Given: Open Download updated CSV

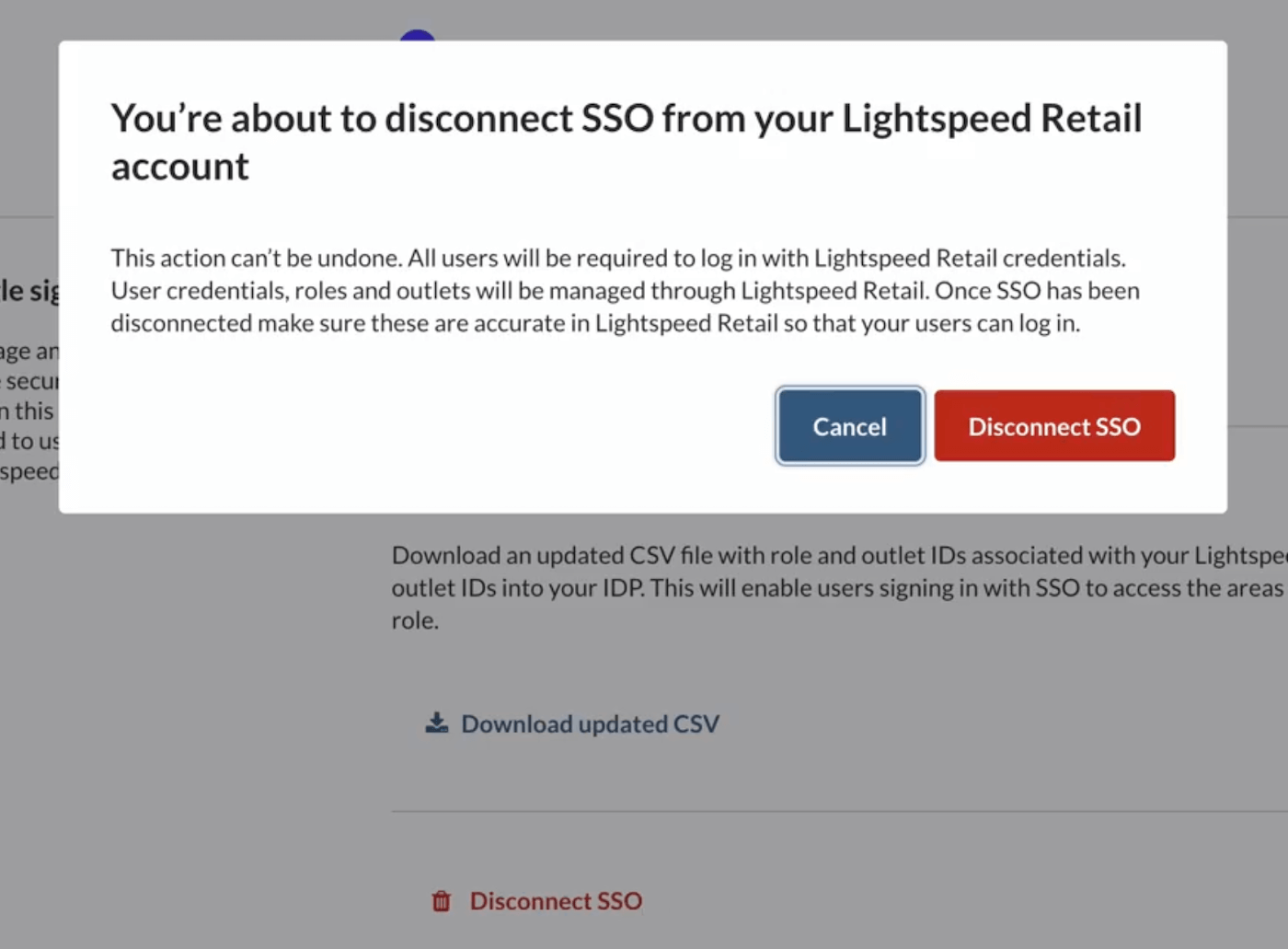Looking at the screenshot, I should 590,723.
